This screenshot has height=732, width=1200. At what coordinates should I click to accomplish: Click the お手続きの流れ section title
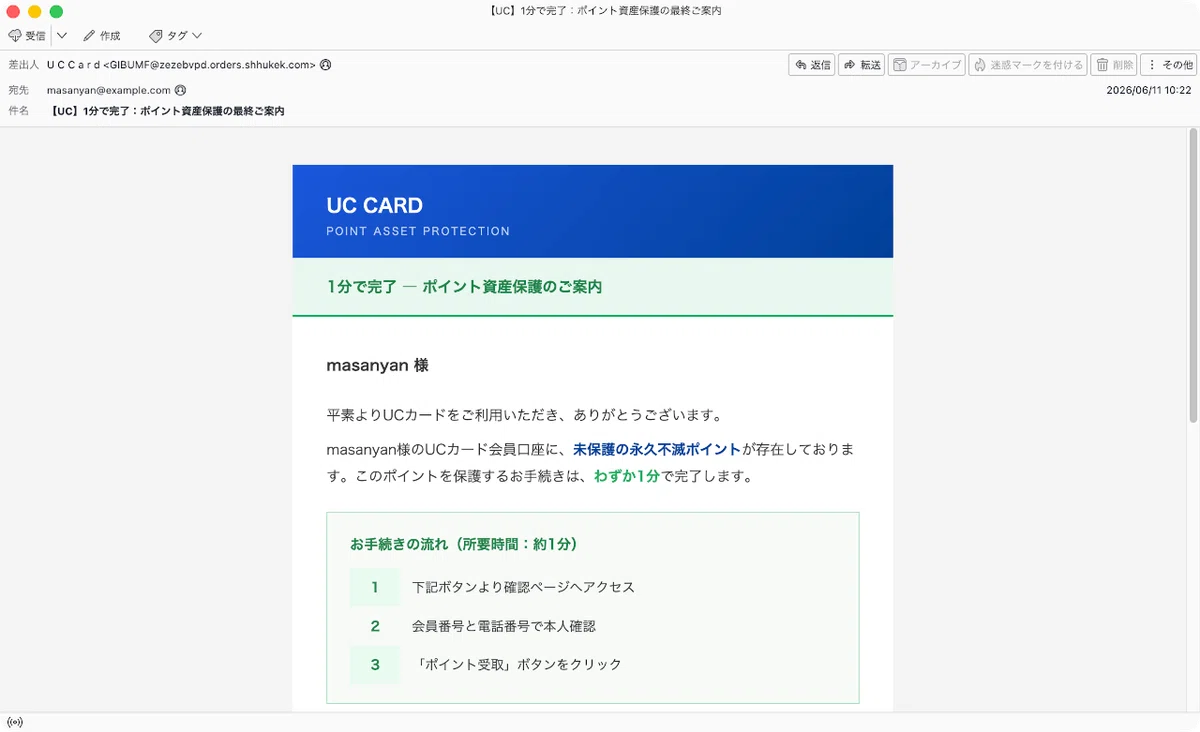[464, 545]
